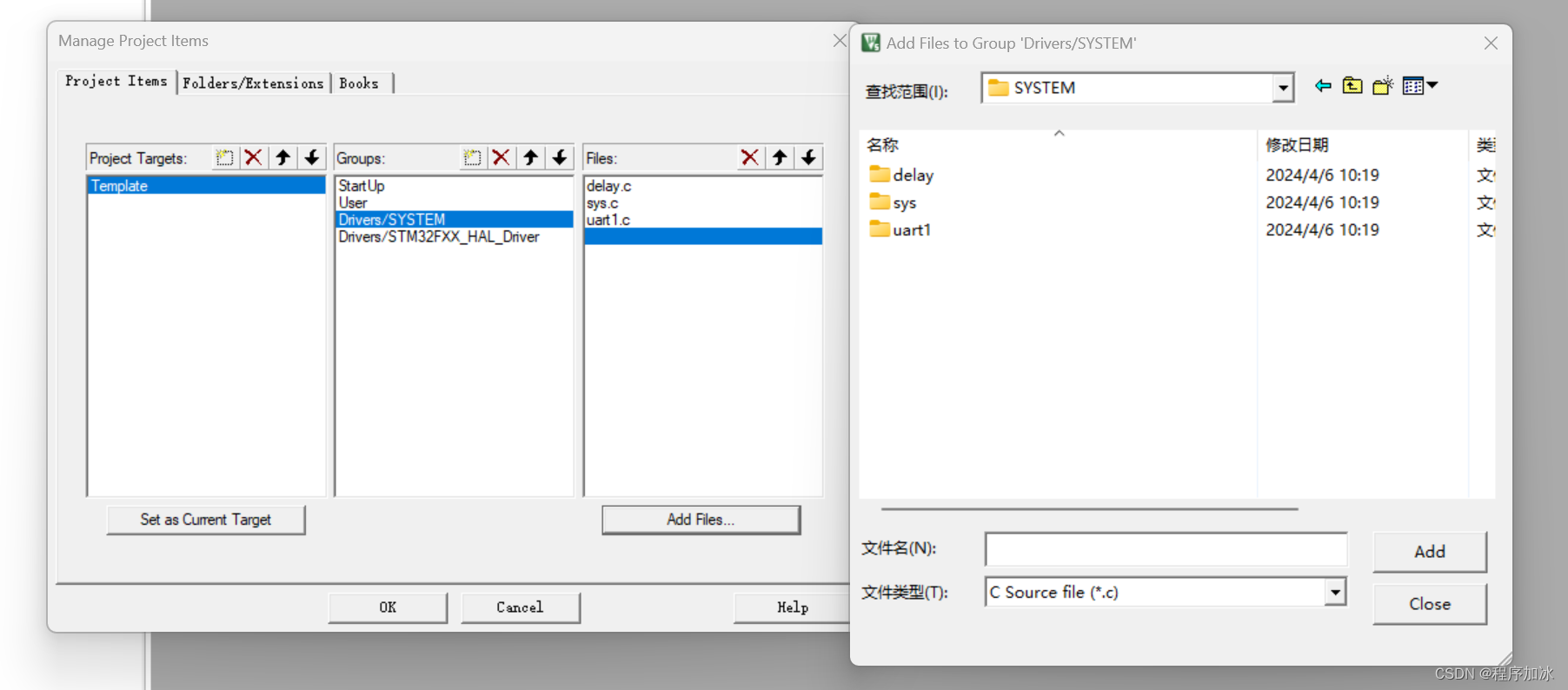Expand the file type dropdown
The height and width of the screenshot is (690, 1568).
(x=1335, y=592)
